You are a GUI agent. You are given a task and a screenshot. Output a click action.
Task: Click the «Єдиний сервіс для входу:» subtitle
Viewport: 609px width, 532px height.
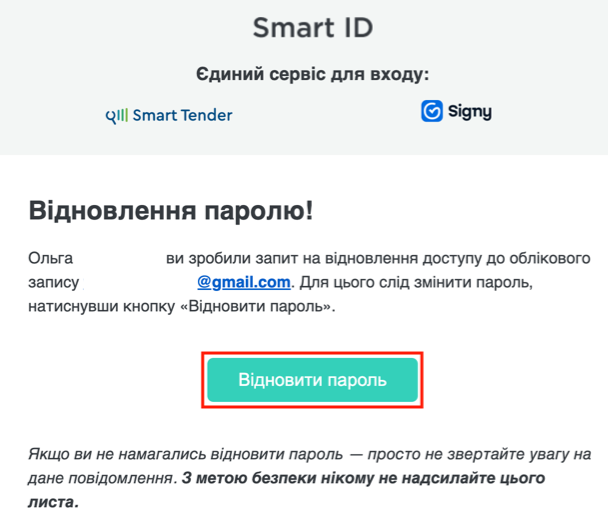pos(312,74)
